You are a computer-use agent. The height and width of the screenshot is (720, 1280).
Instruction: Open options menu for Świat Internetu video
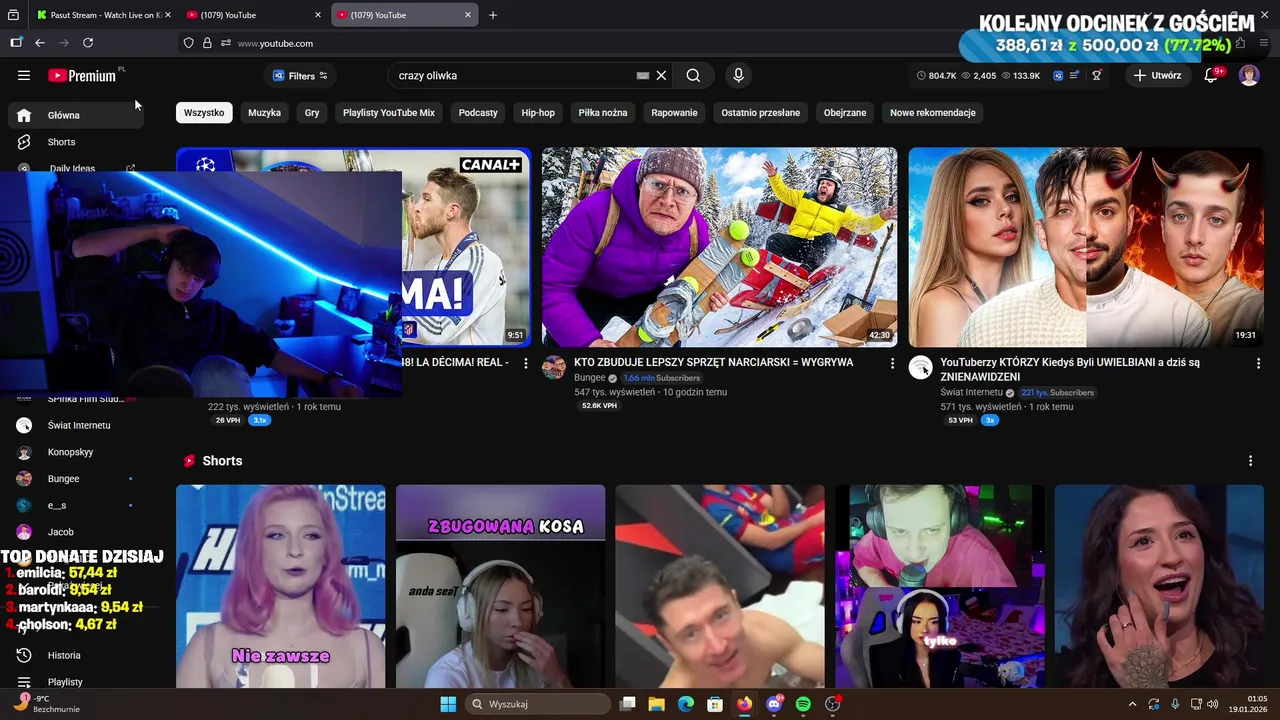click(x=1258, y=364)
